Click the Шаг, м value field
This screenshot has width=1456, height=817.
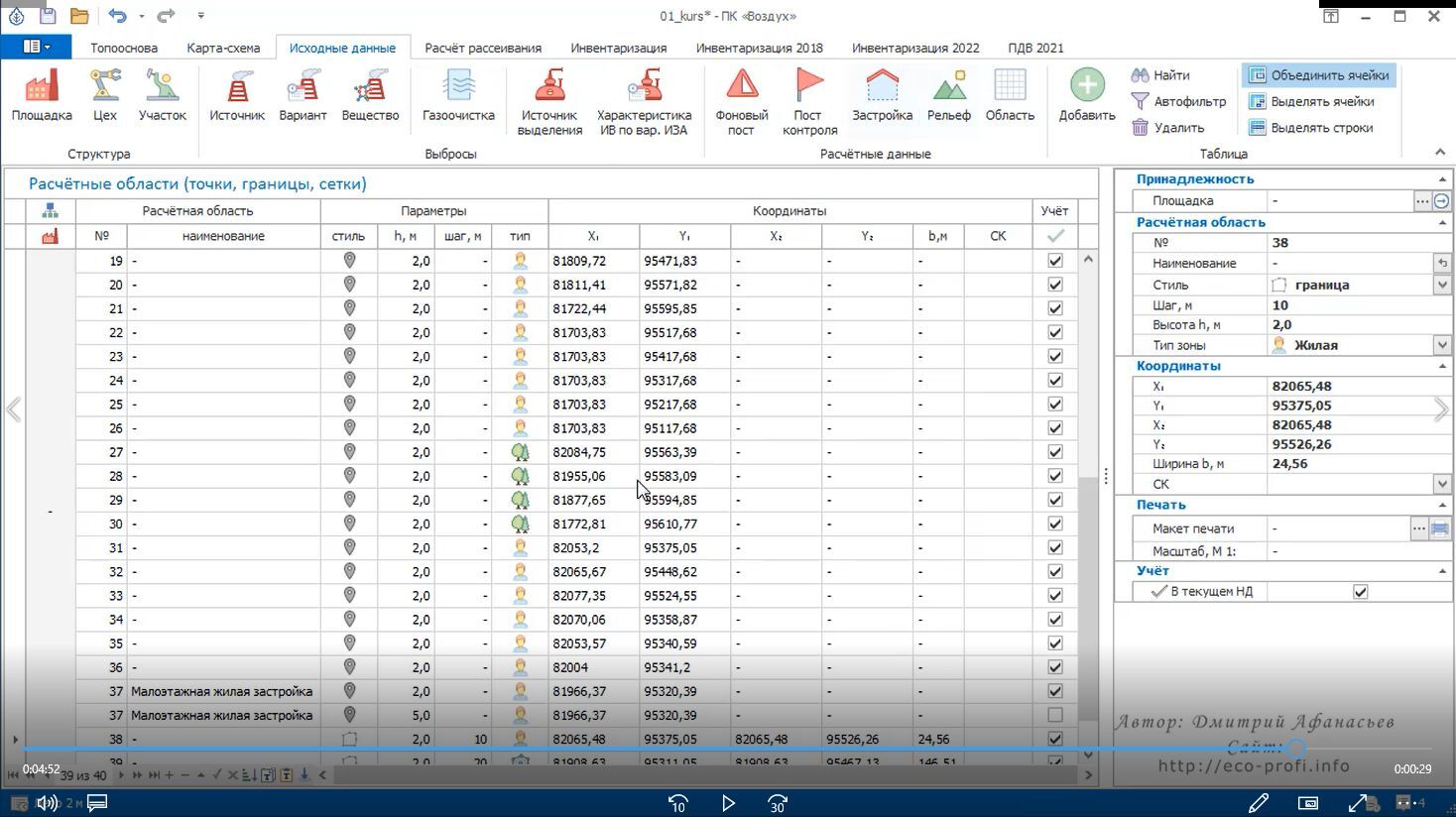(x=1359, y=305)
